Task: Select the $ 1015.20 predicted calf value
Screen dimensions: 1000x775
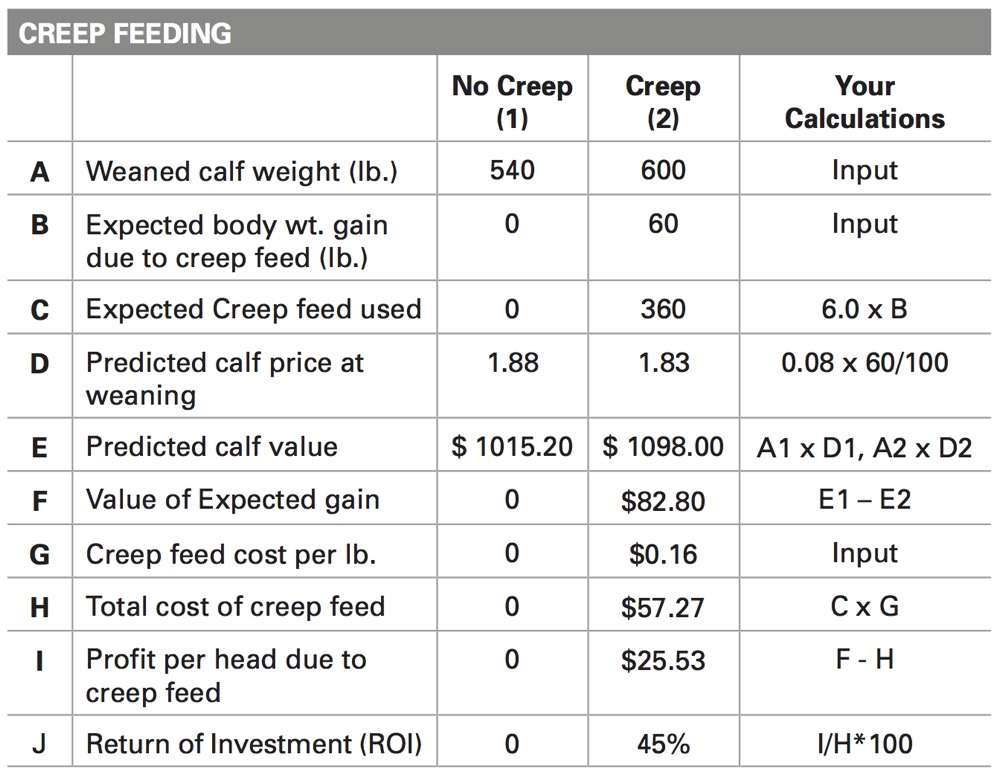Action: (512, 446)
